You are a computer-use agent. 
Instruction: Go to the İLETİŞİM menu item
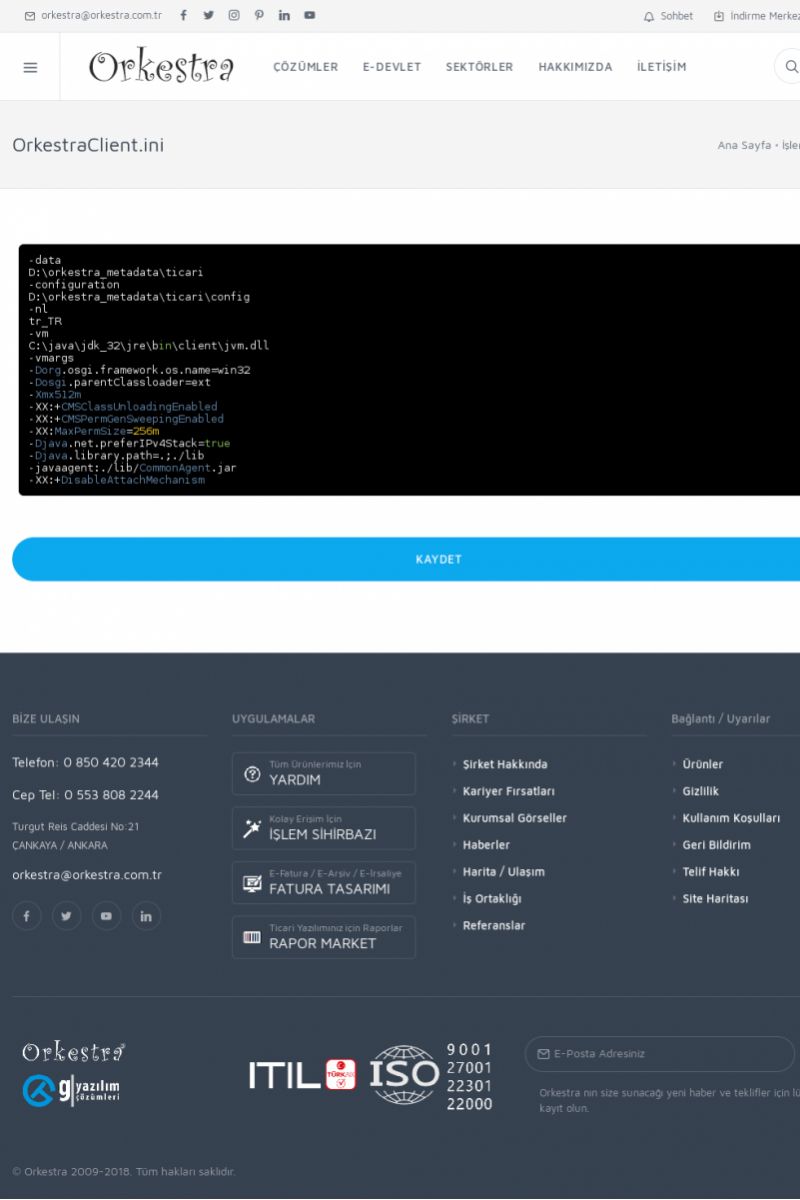tap(661, 67)
